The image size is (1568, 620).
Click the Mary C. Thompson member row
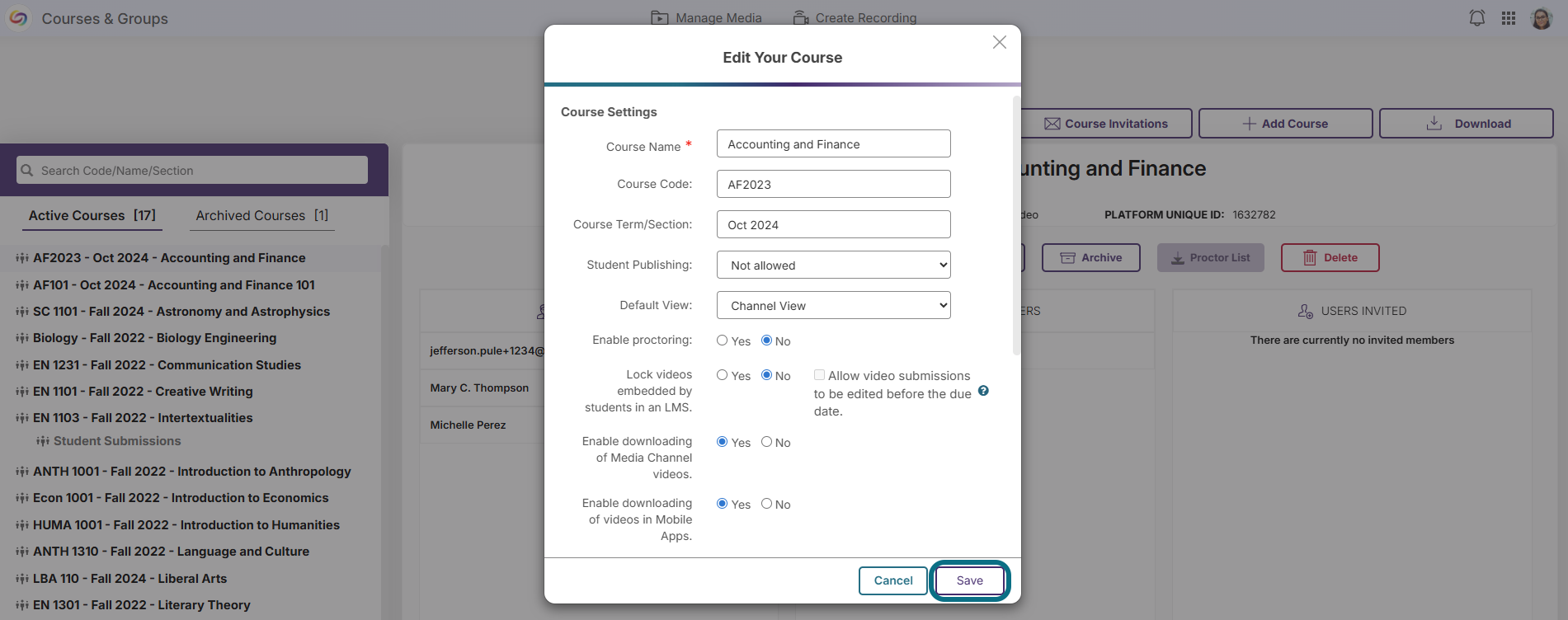(x=482, y=387)
